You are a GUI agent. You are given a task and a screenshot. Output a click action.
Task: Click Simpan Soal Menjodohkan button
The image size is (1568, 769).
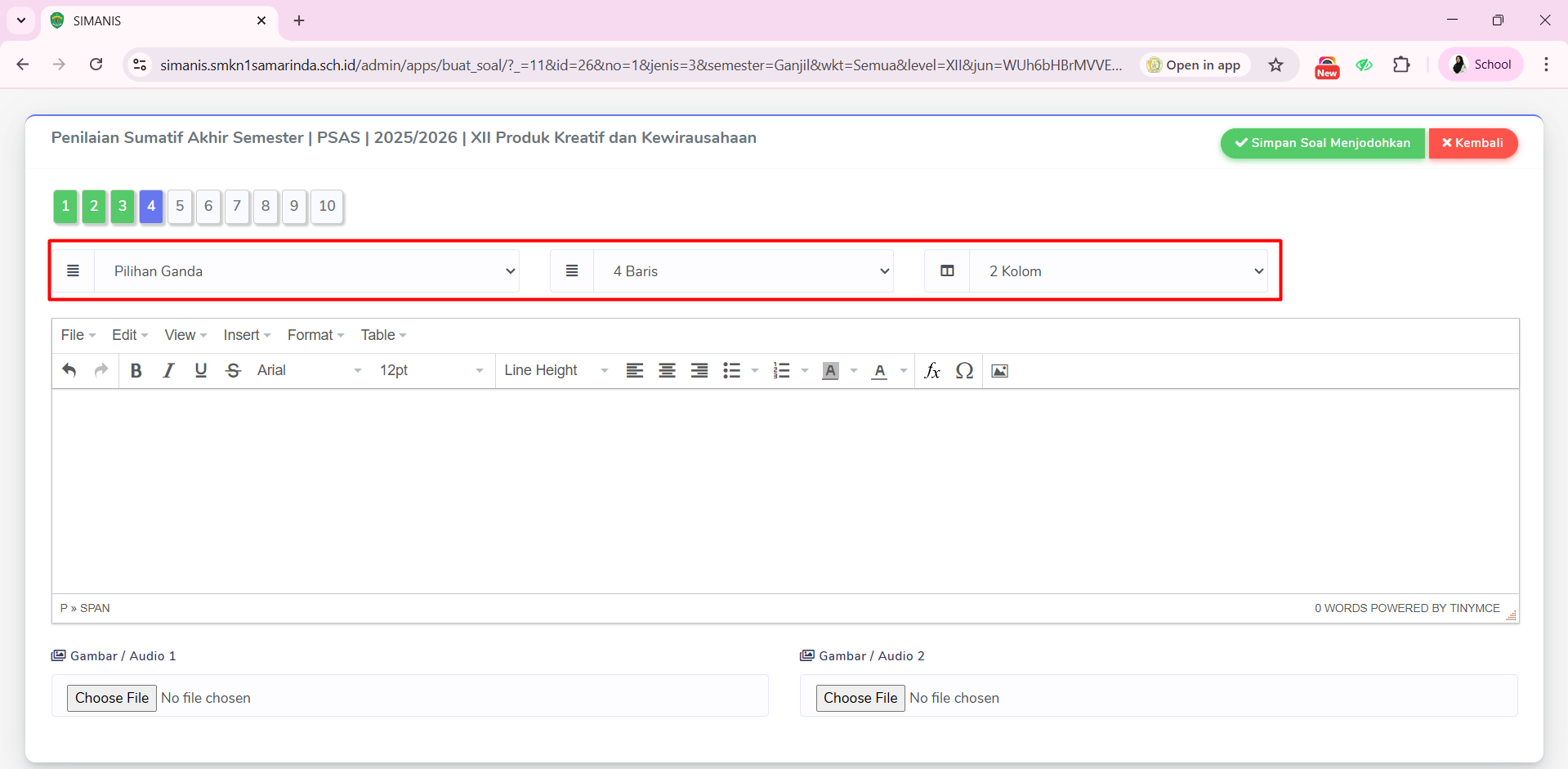coord(1322,143)
